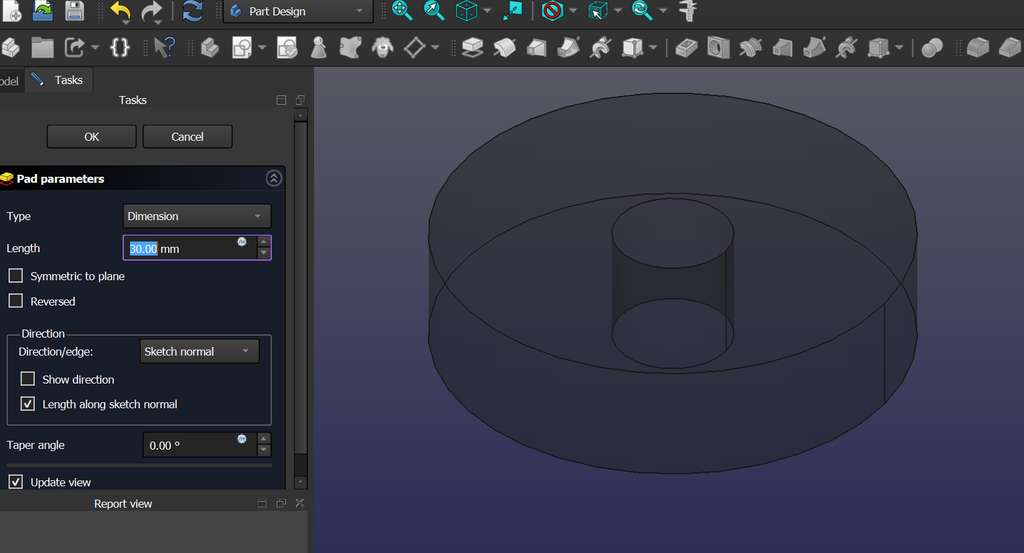
Task: Select the Revolution tool icon
Action: click(x=504, y=48)
